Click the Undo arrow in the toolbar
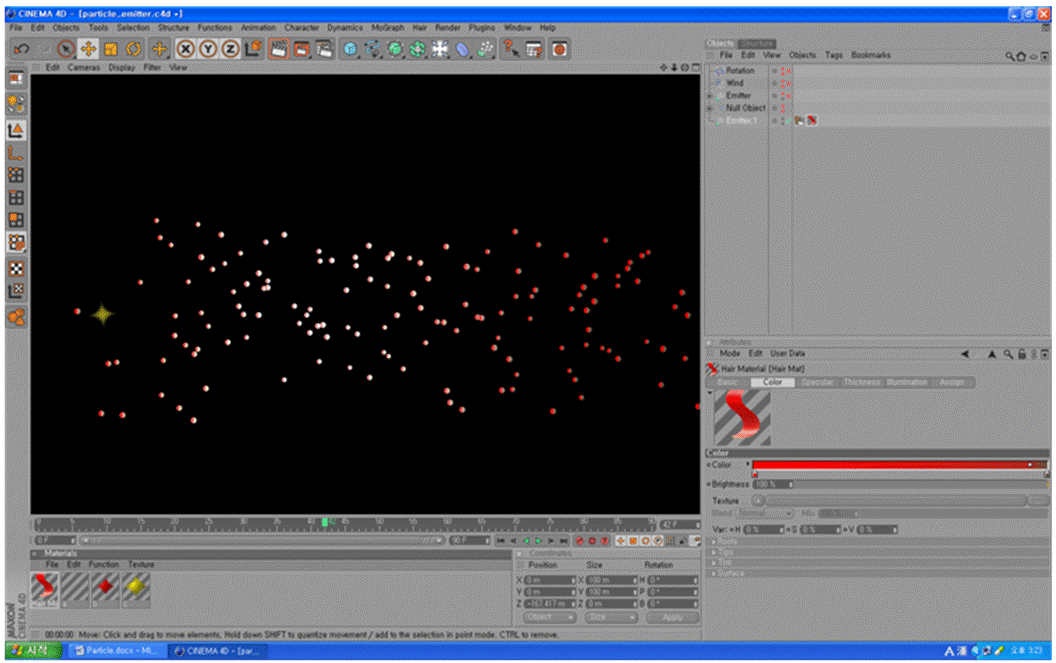Image resolution: width=1056 pixels, height=663 pixels. click(x=21, y=49)
